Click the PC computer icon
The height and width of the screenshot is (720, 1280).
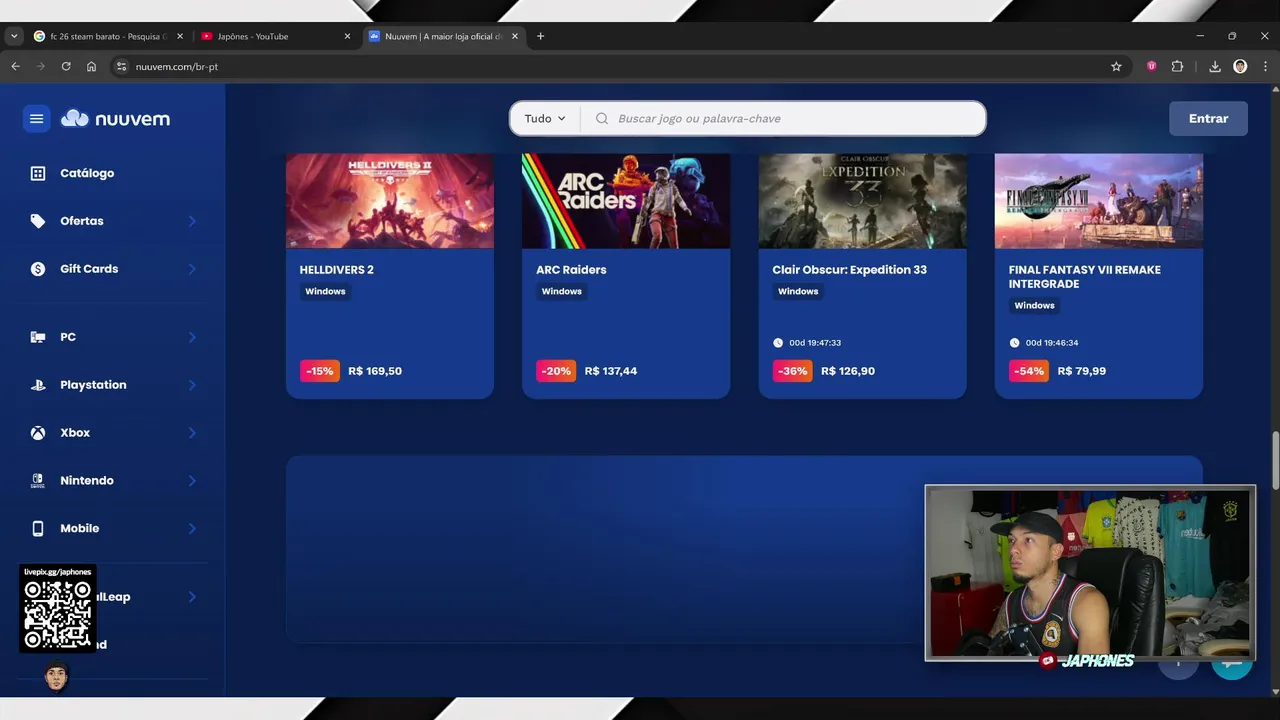tap(38, 337)
